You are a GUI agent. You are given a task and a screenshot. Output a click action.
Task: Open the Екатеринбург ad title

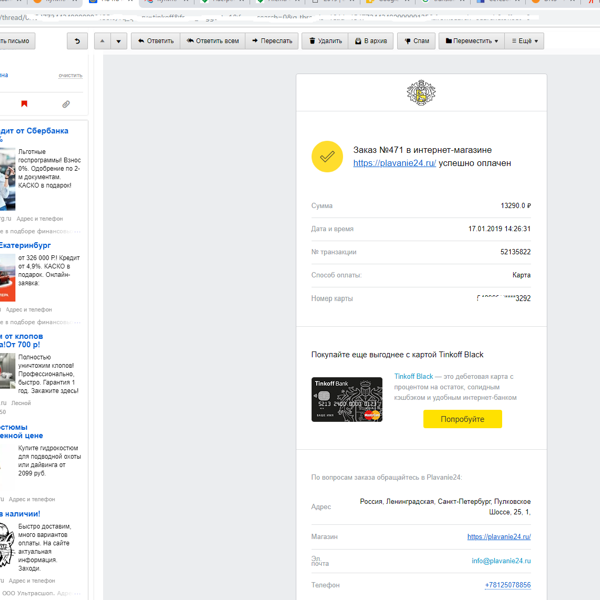(x=25, y=245)
